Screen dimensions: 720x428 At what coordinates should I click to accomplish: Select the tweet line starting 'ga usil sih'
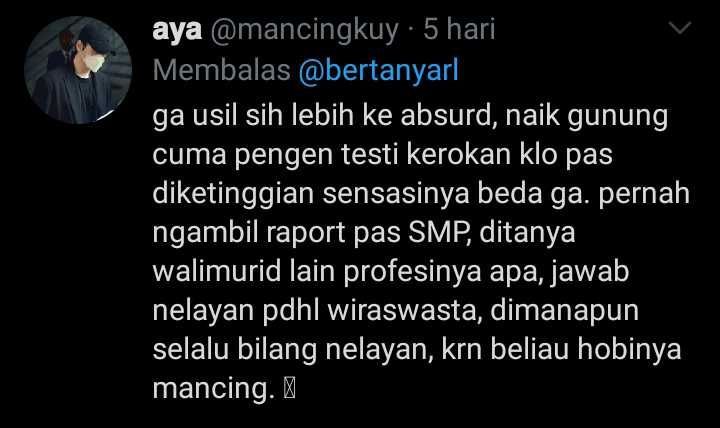pos(410,116)
